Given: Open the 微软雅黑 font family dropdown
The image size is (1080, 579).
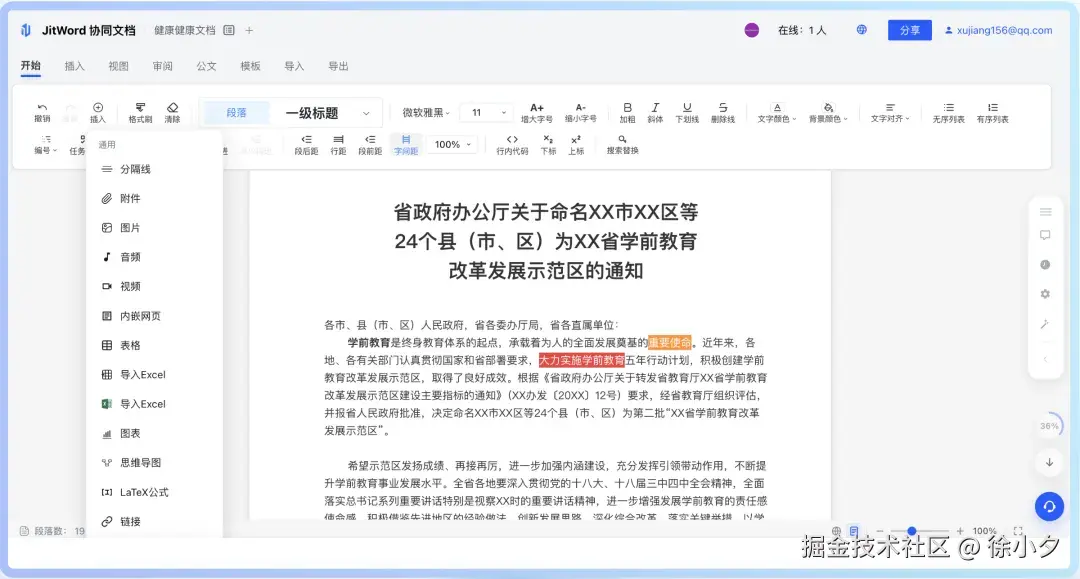Looking at the screenshot, I should [427, 113].
